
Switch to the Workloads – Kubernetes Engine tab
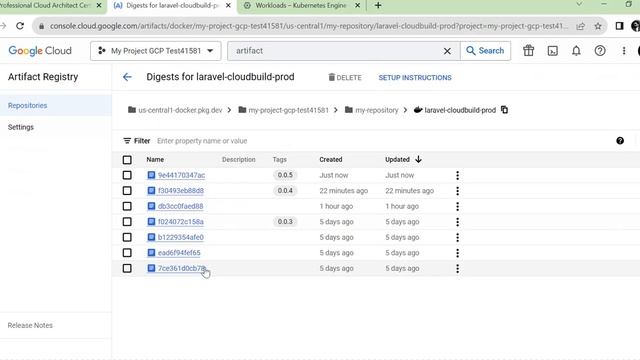click(x=301, y=6)
